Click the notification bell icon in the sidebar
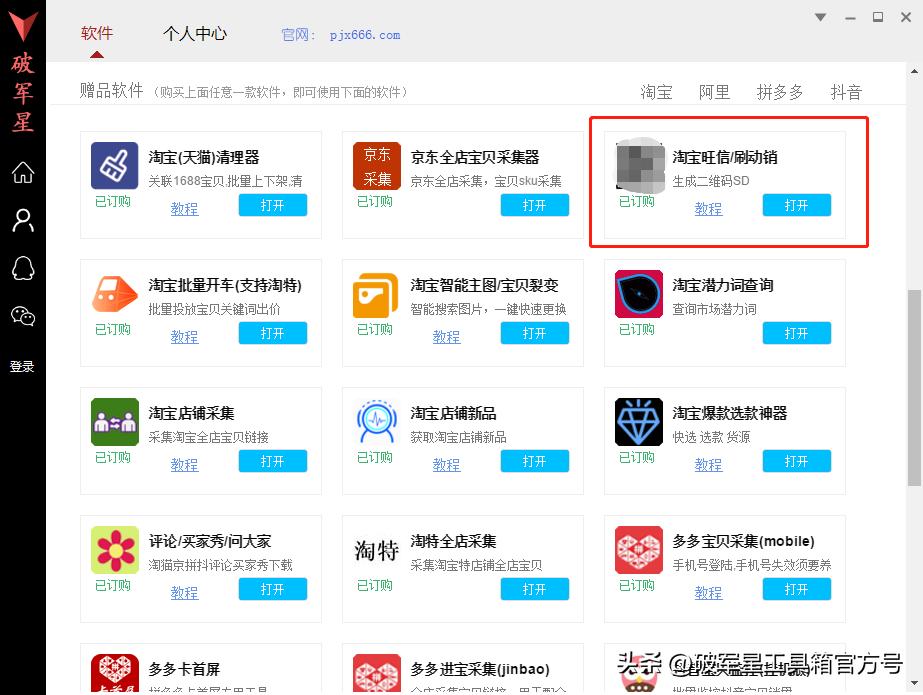This screenshot has width=923, height=695. tap(22, 267)
